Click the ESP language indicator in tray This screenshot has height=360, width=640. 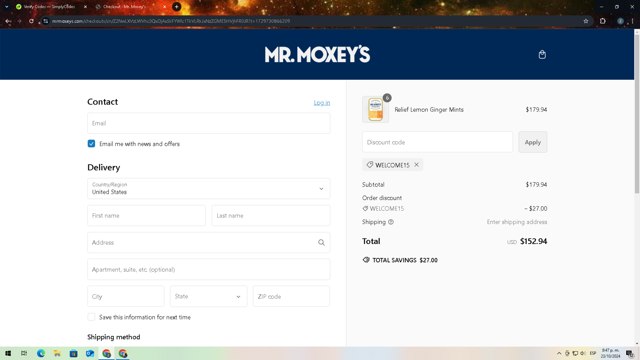point(593,353)
